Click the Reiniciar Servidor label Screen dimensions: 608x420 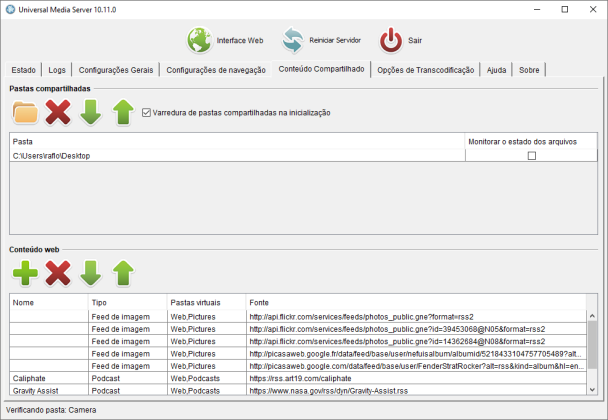coord(335,40)
